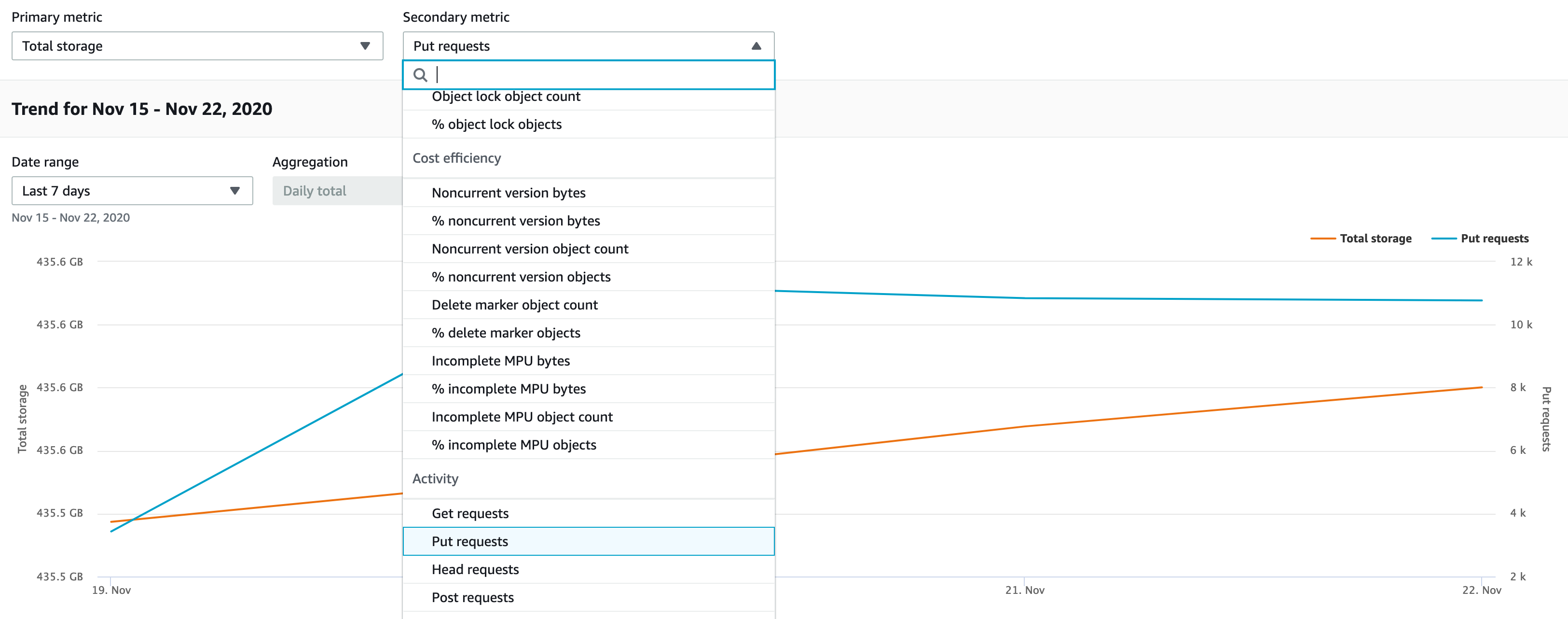
Task: Select Incomplete MPU bytes option
Action: (x=500, y=361)
